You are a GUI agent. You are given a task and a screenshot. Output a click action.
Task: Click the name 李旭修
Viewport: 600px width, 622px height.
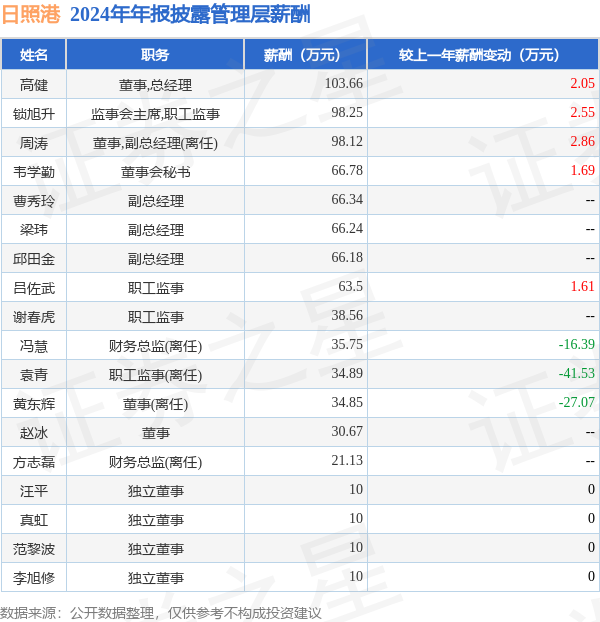[34, 578]
